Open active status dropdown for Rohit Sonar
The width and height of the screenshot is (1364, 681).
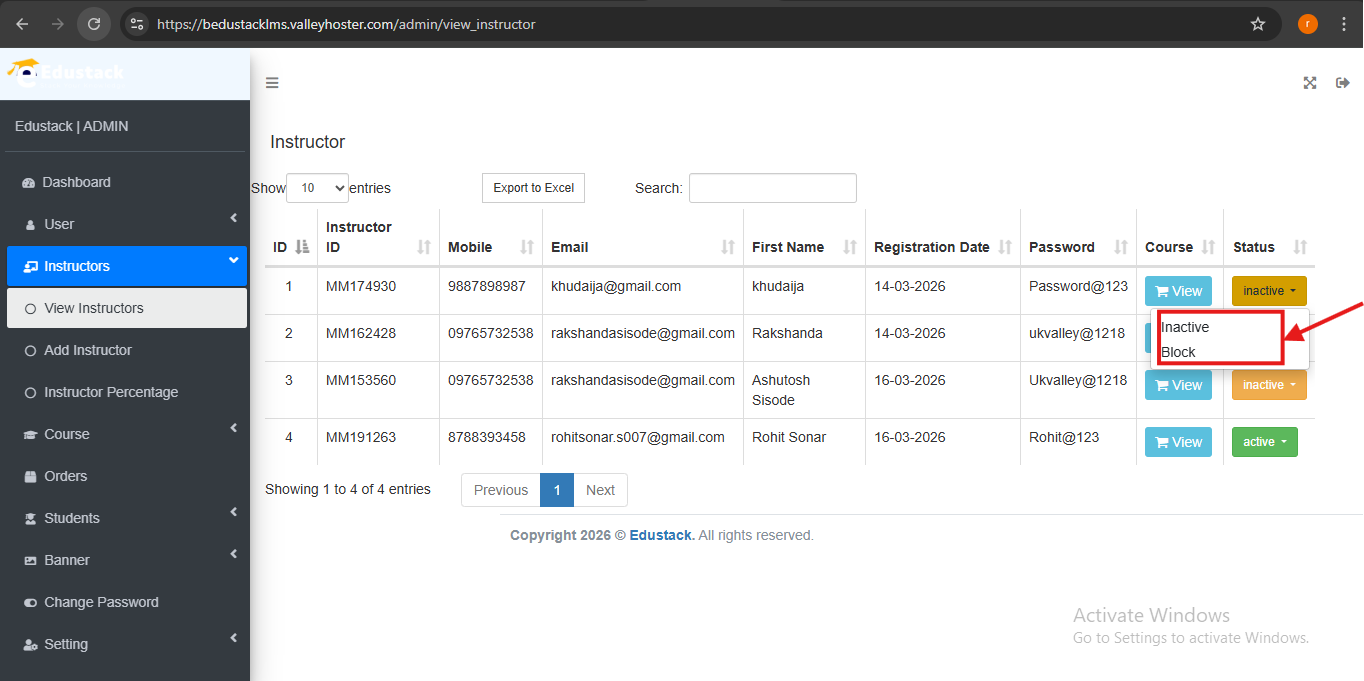click(x=1264, y=442)
